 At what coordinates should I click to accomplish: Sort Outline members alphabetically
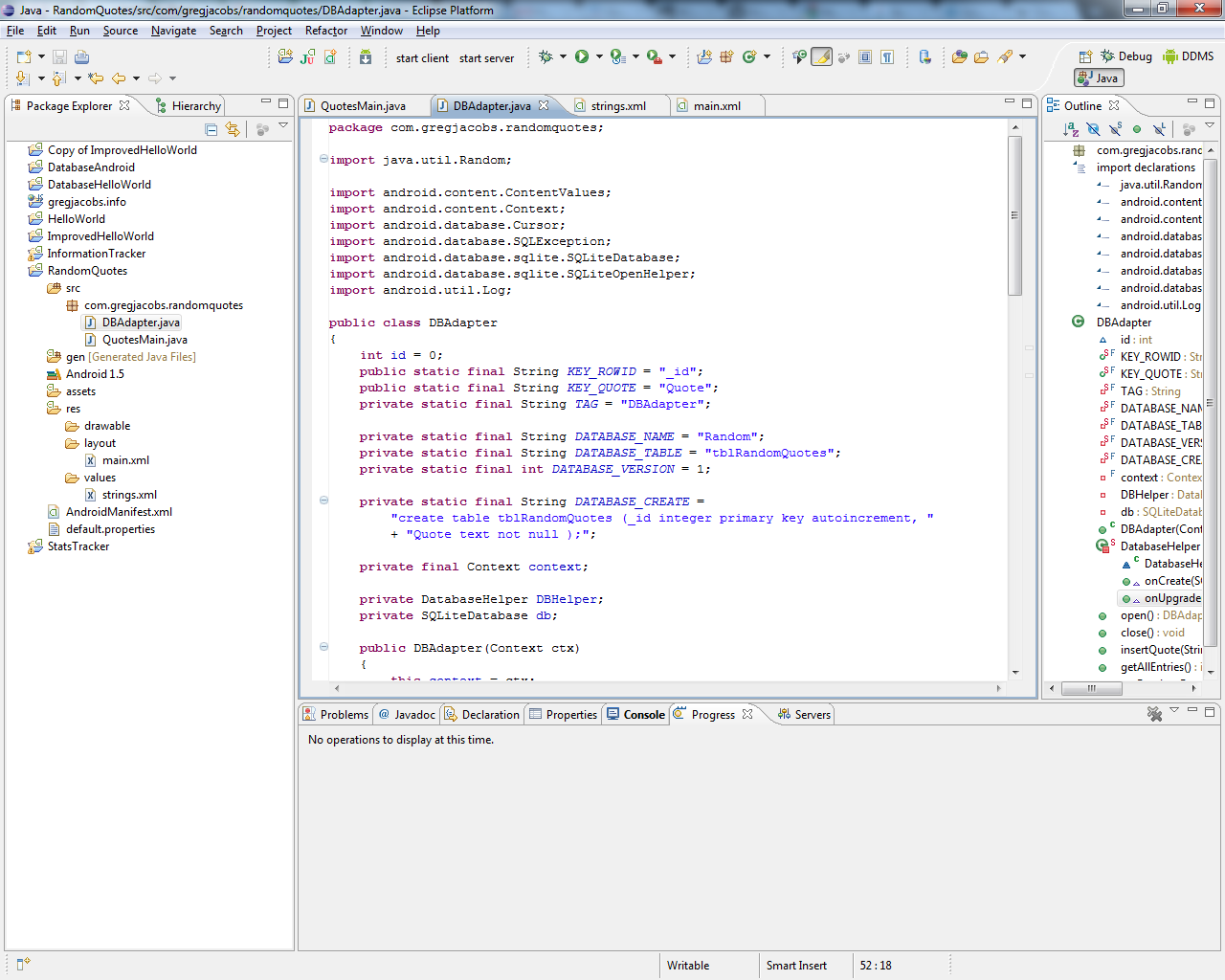tap(1070, 128)
